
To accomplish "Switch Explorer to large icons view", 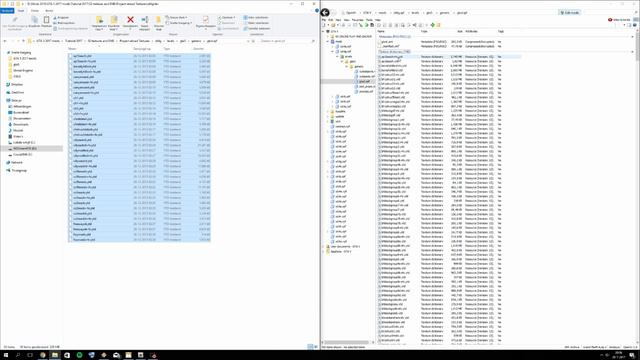I will tap(316, 347).
